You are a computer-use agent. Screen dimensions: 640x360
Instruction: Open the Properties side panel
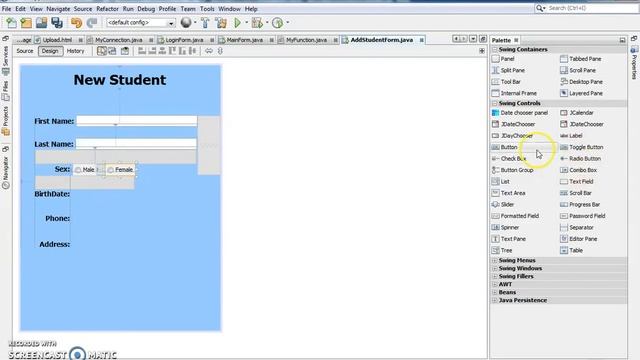pyautogui.click(x=634, y=63)
